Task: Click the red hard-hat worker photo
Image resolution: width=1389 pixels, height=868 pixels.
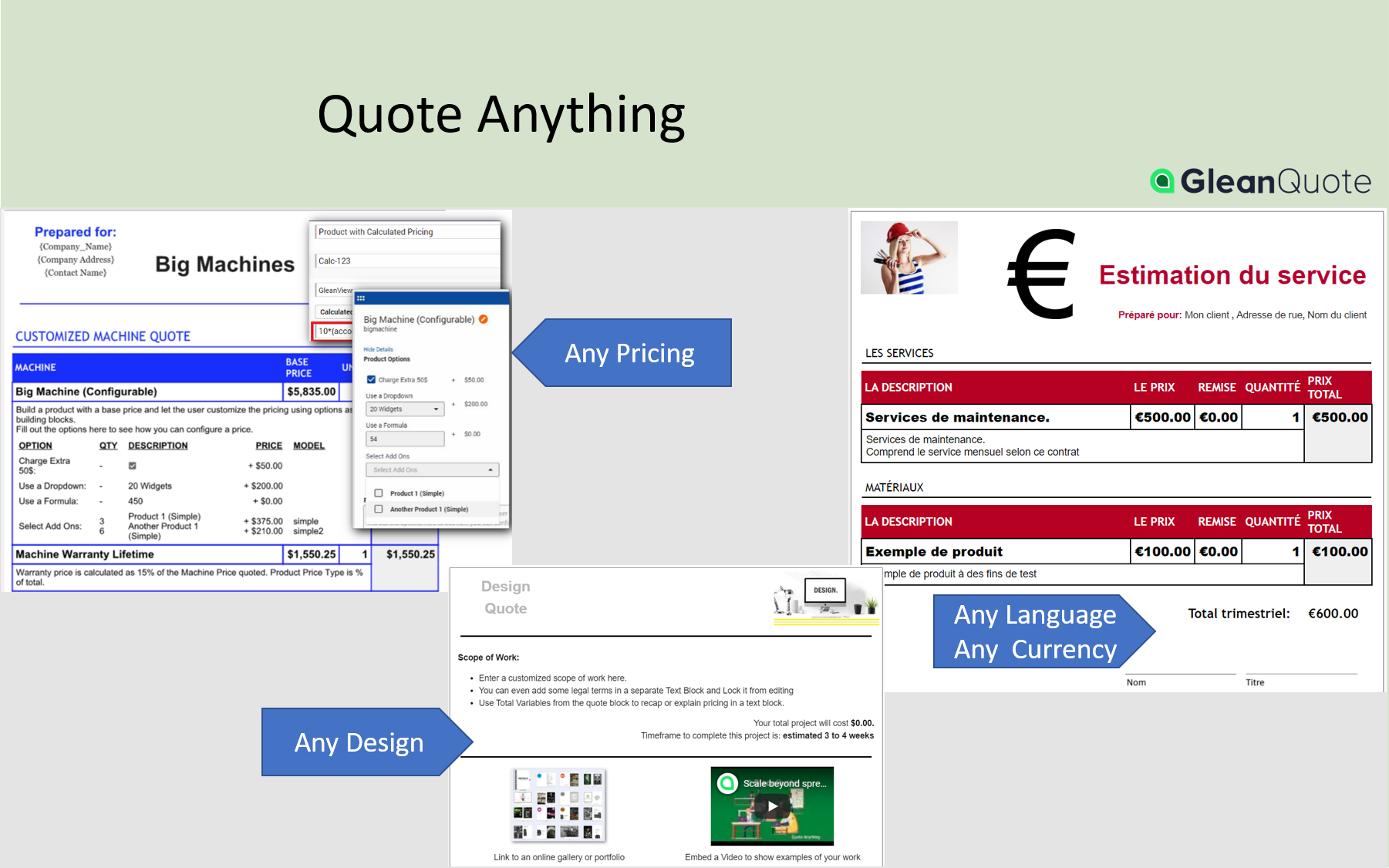Action: pyautogui.click(x=909, y=257)
